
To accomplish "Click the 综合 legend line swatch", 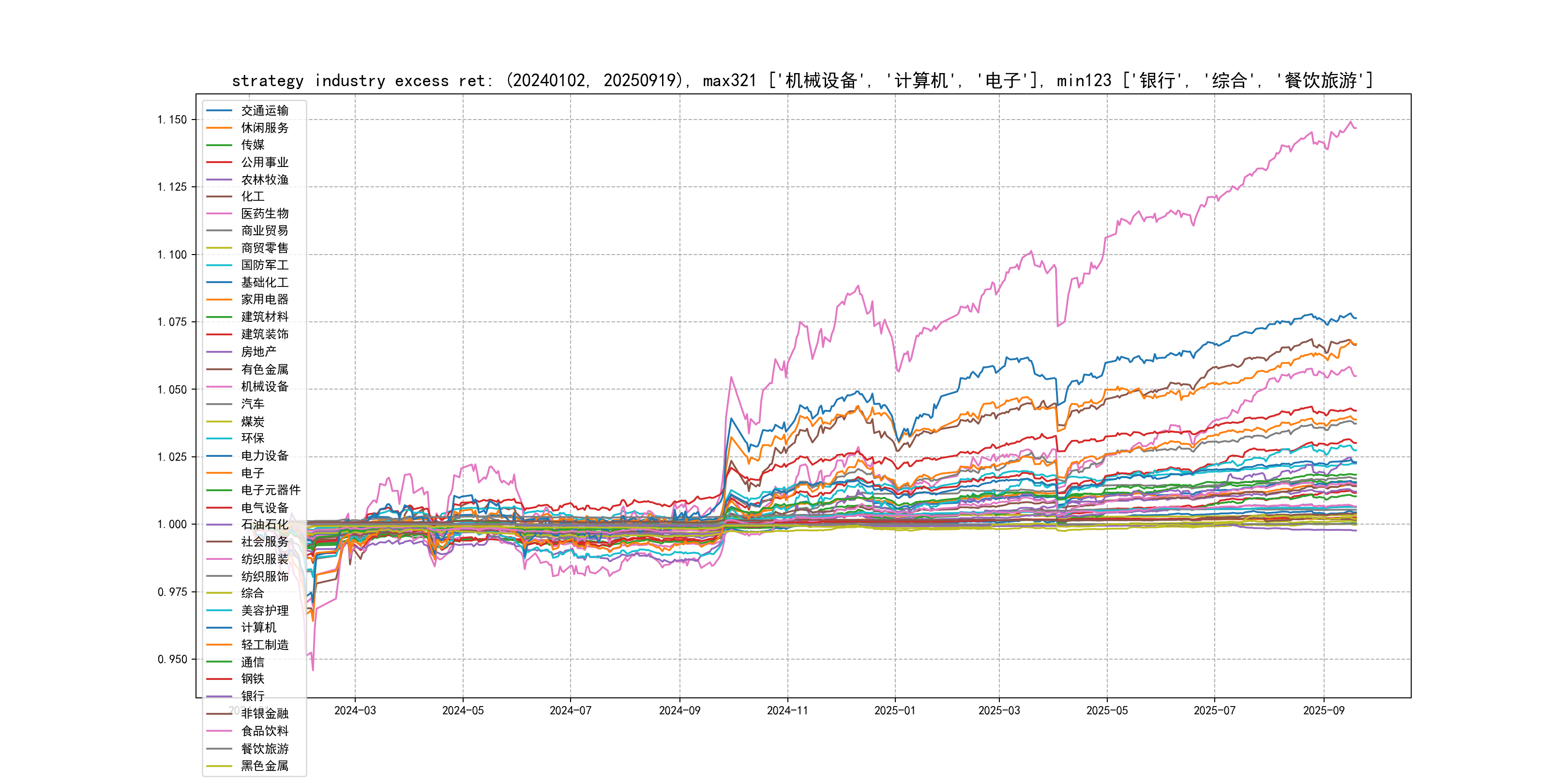I will [x=219, y=593].
